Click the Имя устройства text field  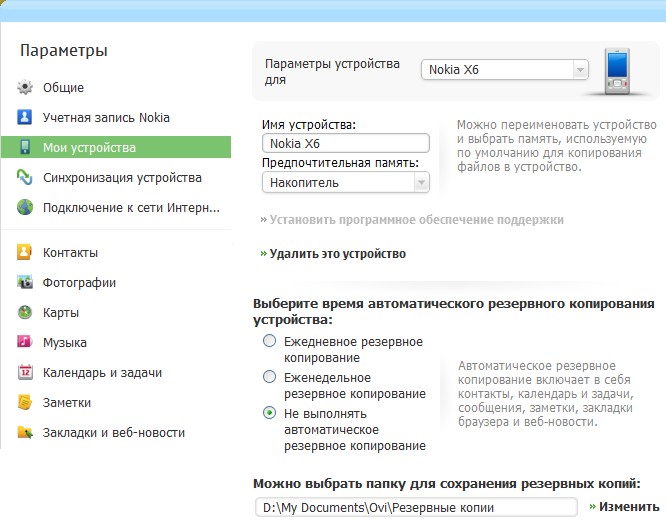click(x=346, y=143)
